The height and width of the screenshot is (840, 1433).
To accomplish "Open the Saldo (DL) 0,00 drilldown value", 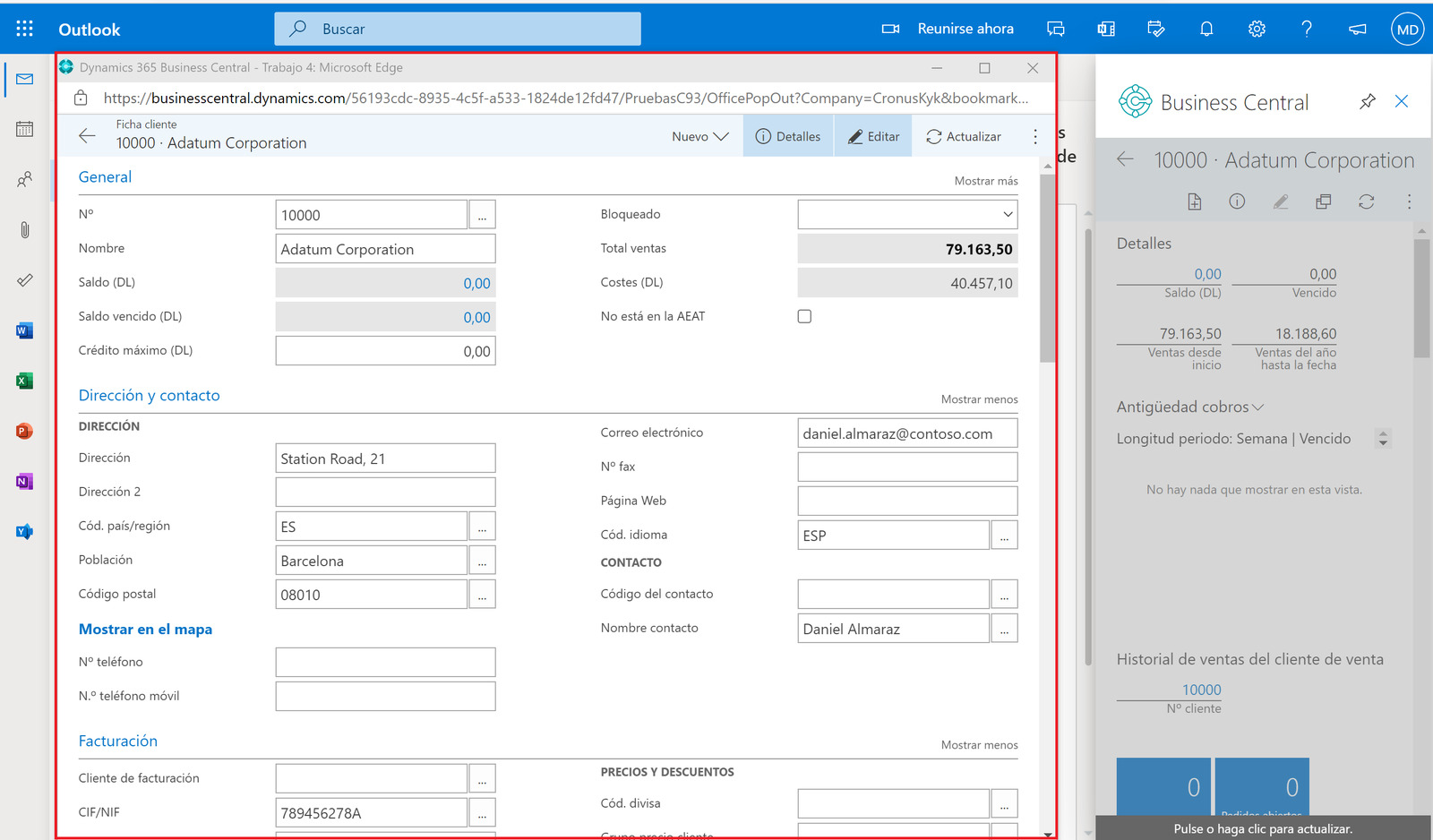I will [476, 283].
